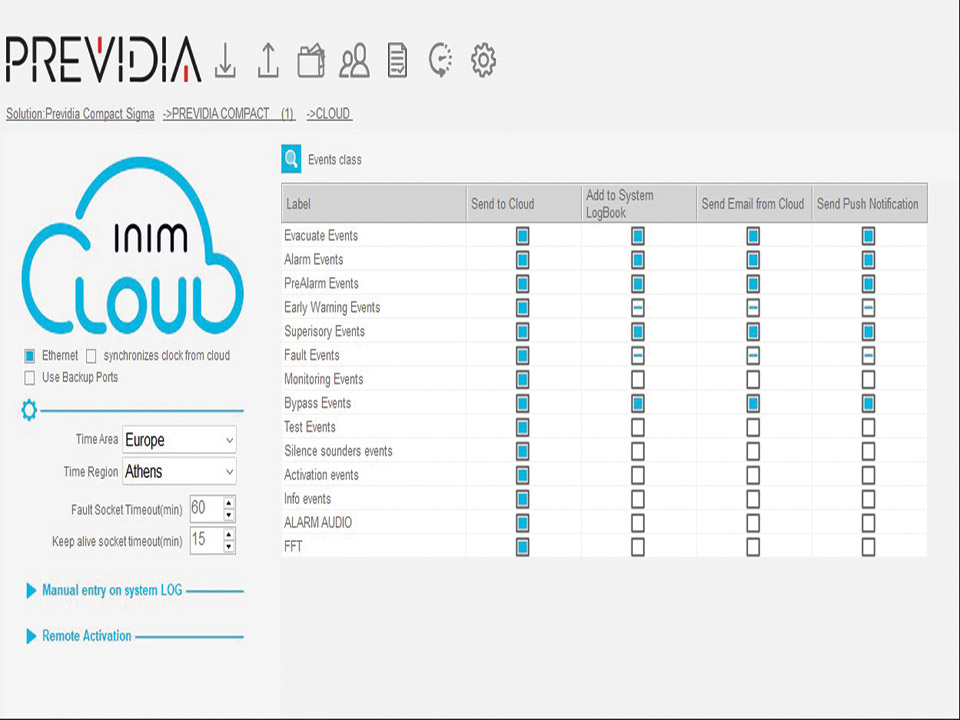Open the document checklist toolbar icon

click(x=397, y=60)
